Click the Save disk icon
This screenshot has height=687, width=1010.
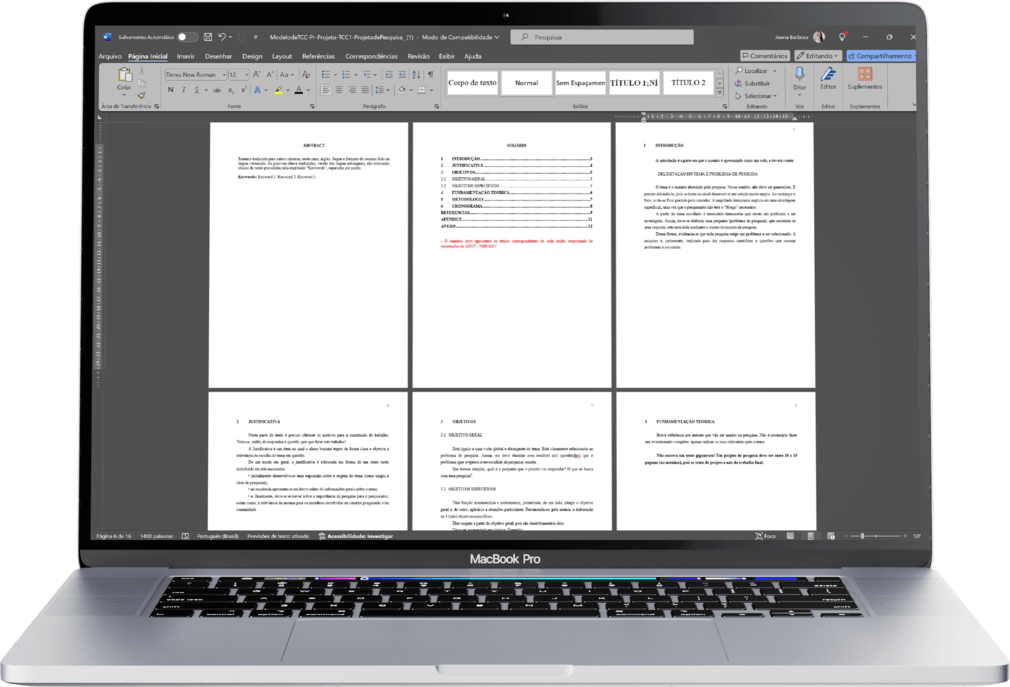point(206,36)
